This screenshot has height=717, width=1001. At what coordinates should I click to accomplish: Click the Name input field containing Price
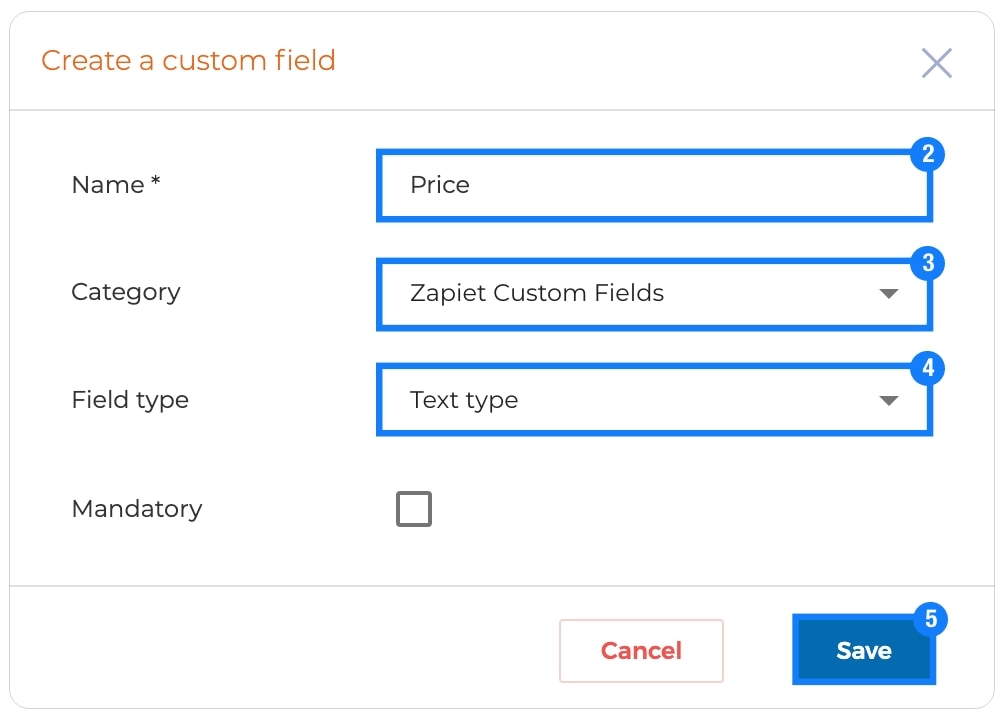654,185
